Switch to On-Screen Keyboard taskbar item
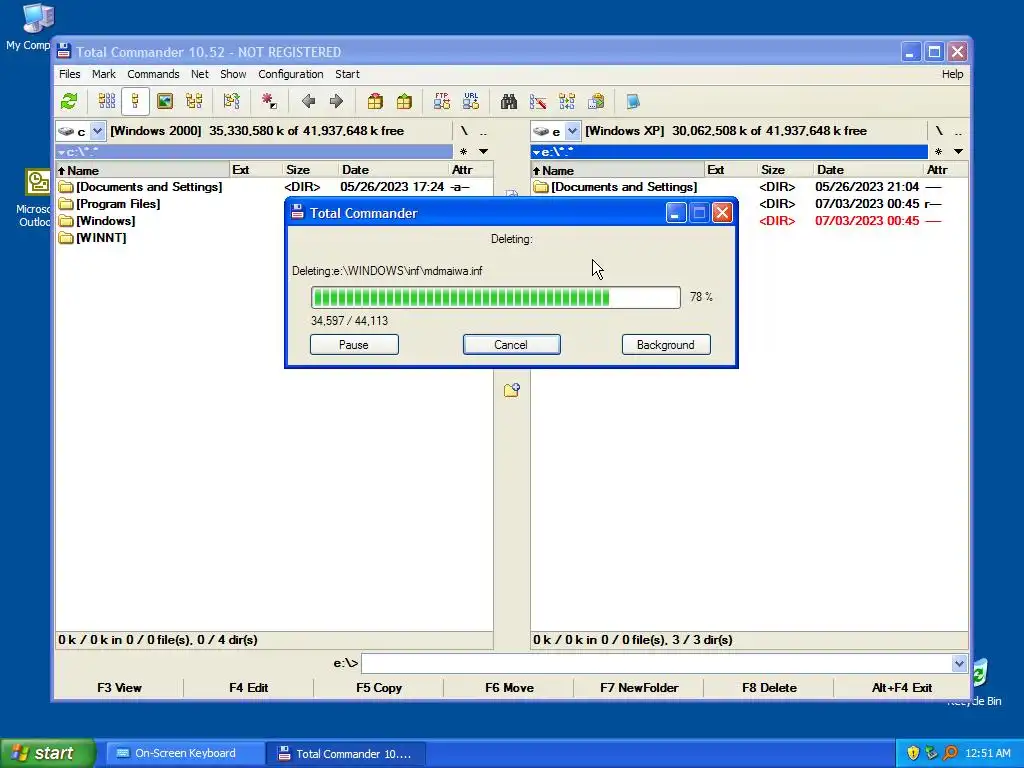1024x768 pixels. tap(185, 753)
